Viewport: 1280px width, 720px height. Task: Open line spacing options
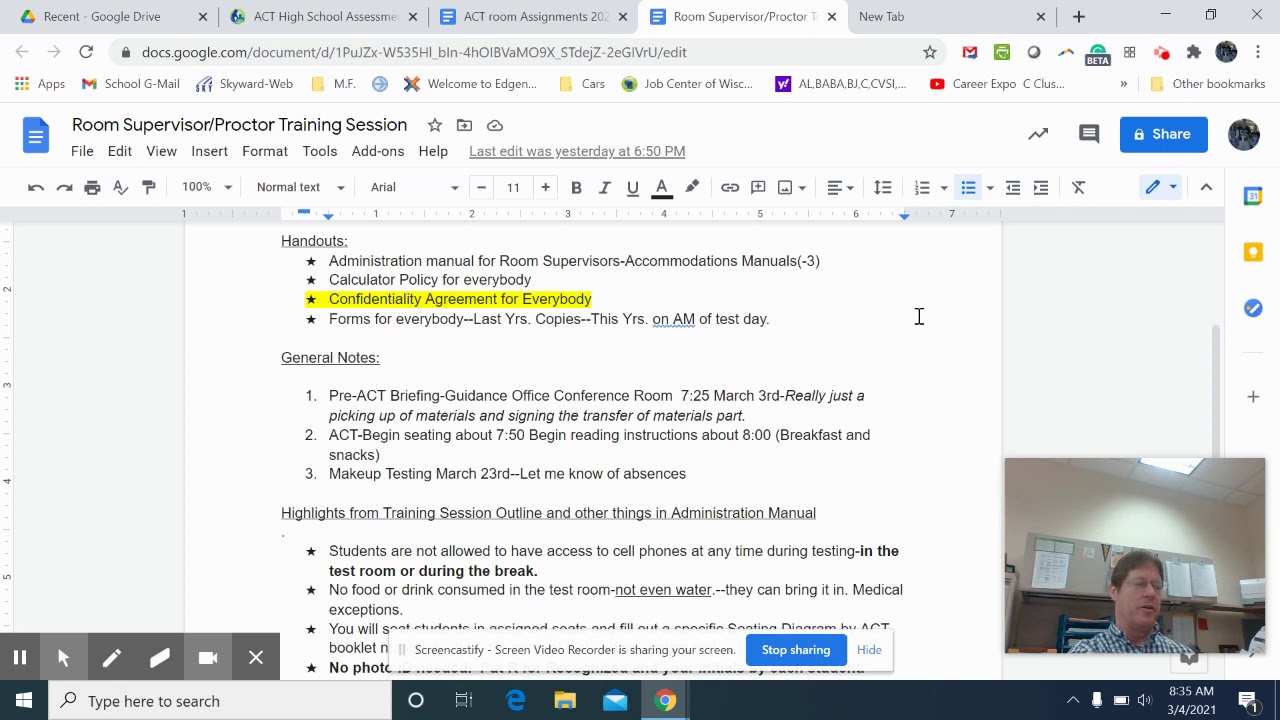click(x=882, y=187)
